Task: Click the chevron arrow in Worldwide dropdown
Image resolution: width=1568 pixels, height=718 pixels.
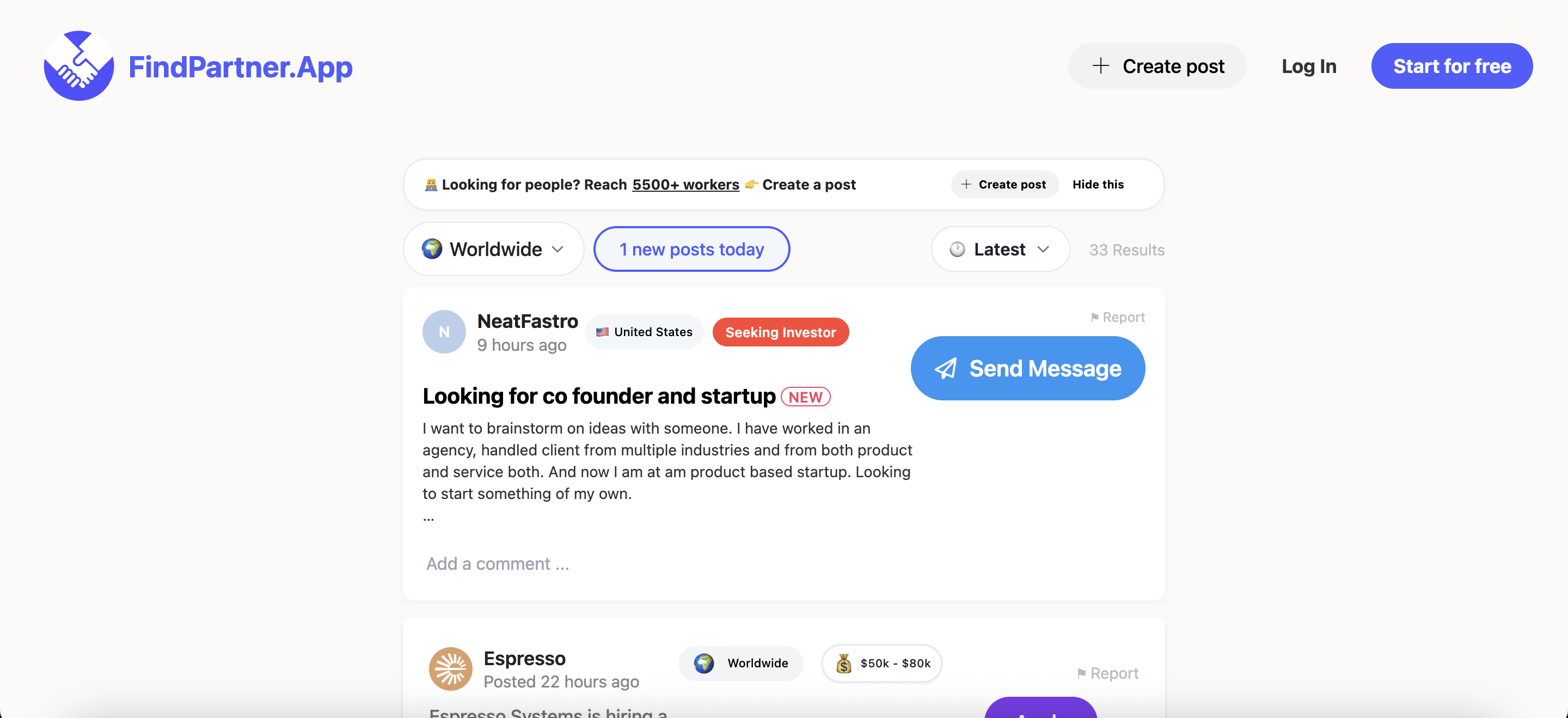Action: pyautogui.click(x=558, y=249)
